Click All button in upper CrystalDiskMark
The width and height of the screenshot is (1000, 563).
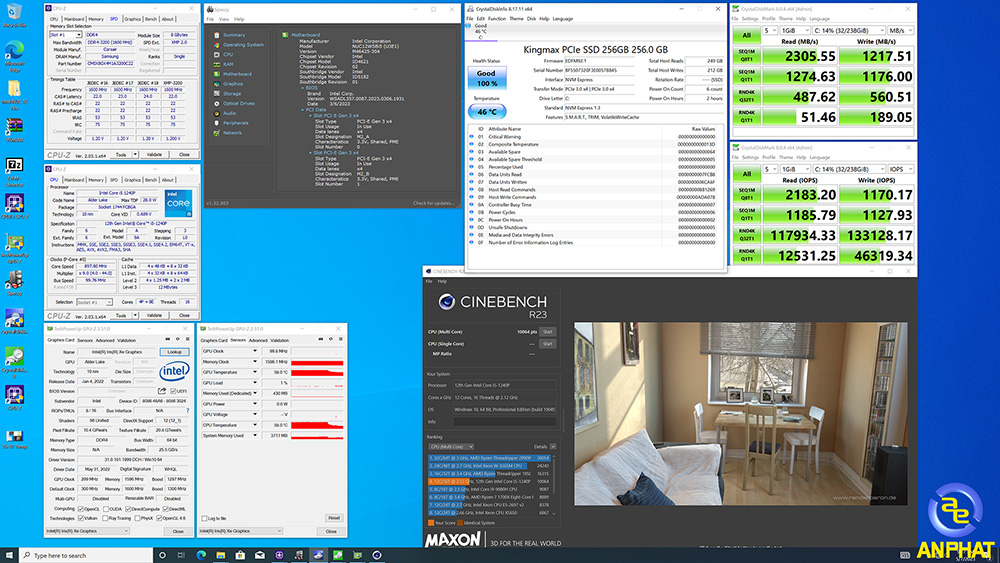click(746, 36)
